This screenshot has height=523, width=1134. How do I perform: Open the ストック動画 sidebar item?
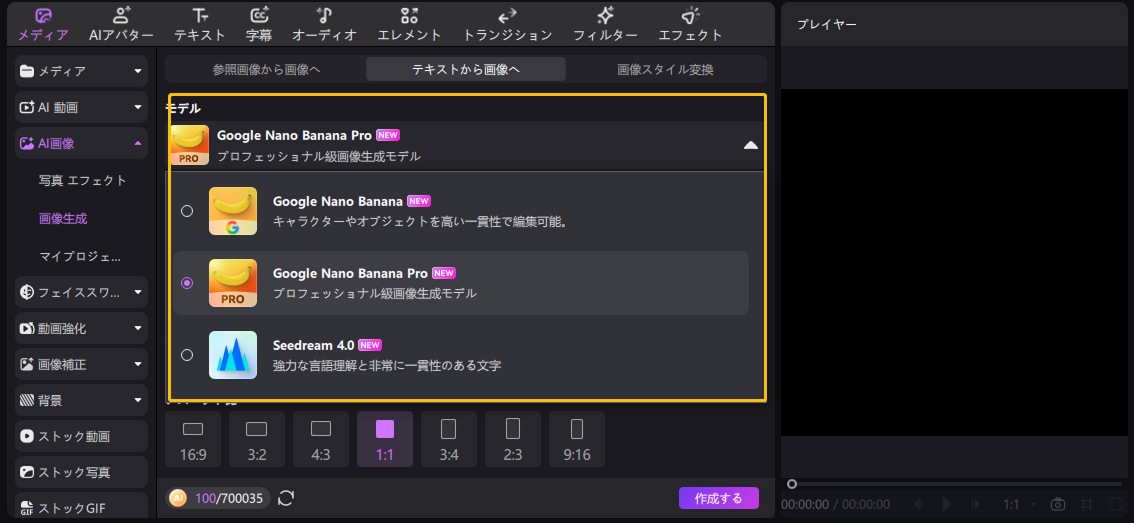pyautogui.click(x=82, y=436)
